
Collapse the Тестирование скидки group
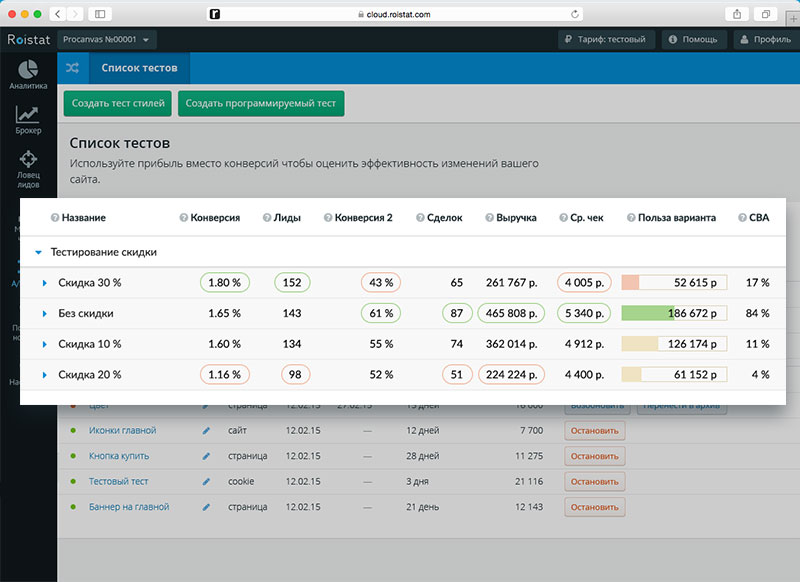pyautogui.click(x=38, y=253)
